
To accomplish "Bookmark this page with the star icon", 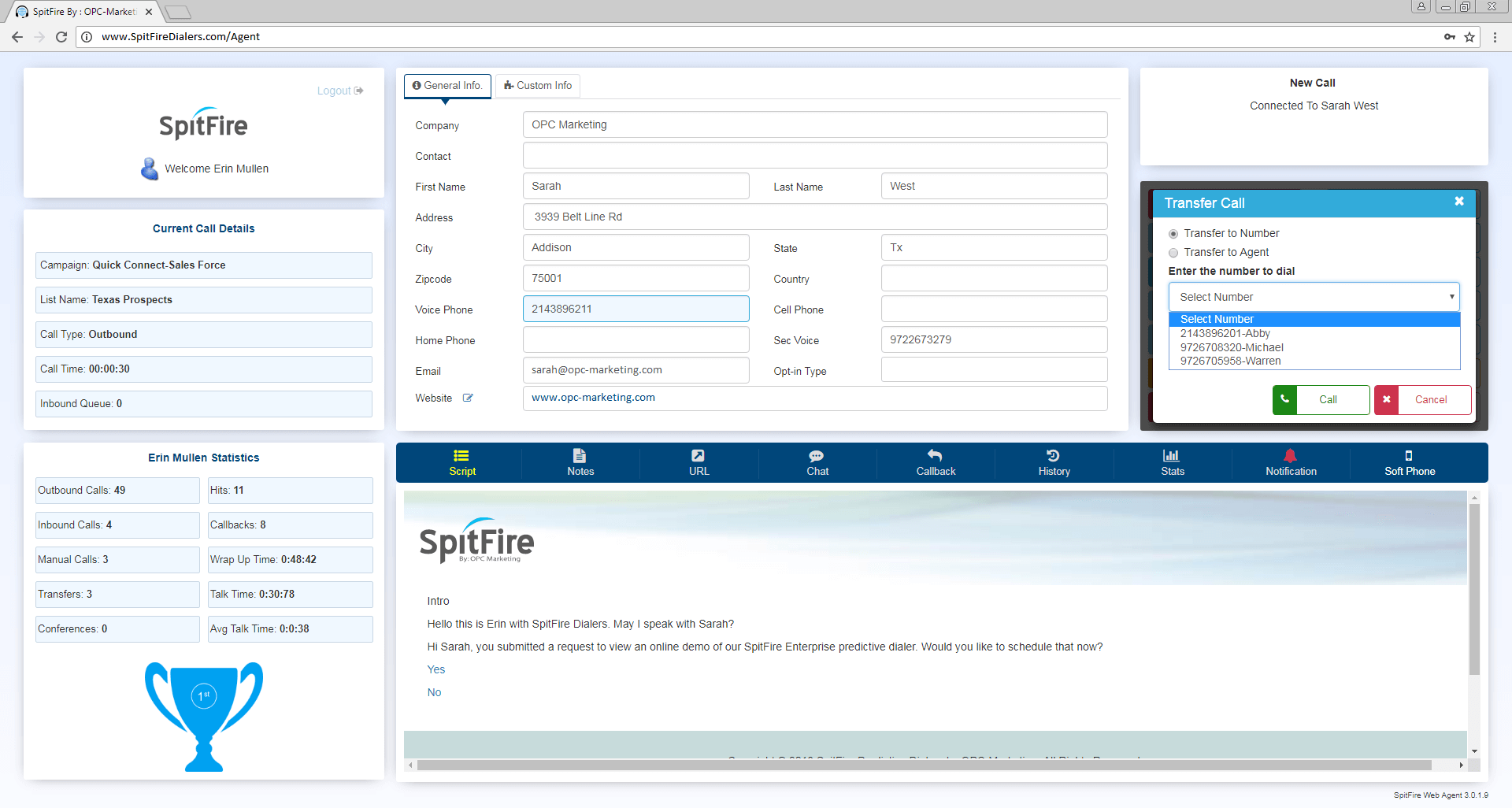I will pos(1469,37).
